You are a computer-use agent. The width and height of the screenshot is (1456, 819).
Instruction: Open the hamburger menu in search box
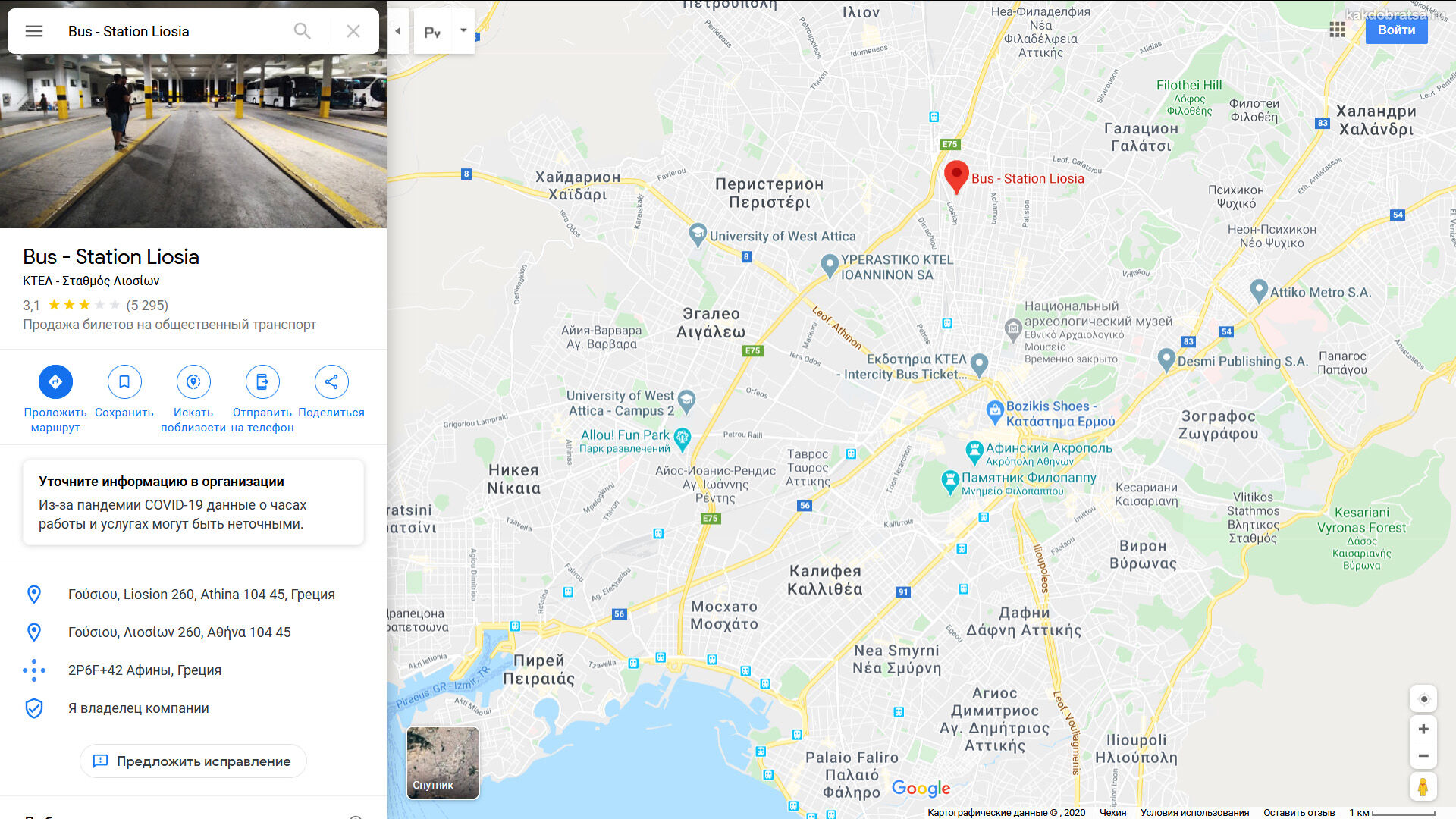click(x=34, y=31)
